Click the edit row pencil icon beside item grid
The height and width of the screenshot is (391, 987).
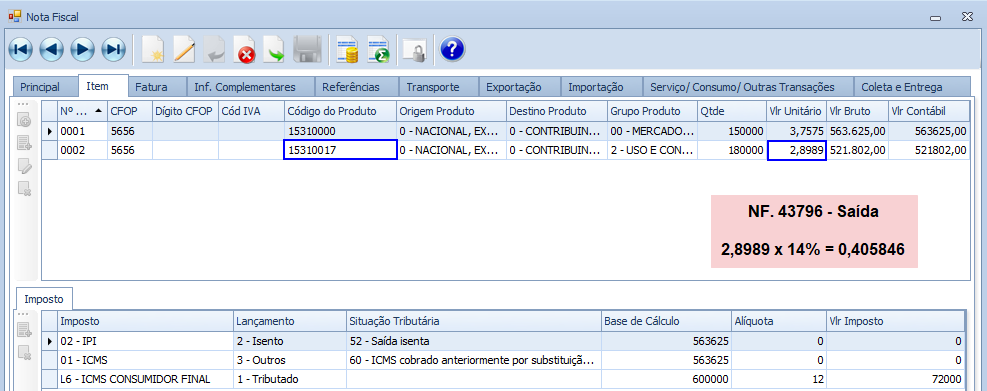coord(25,166)
